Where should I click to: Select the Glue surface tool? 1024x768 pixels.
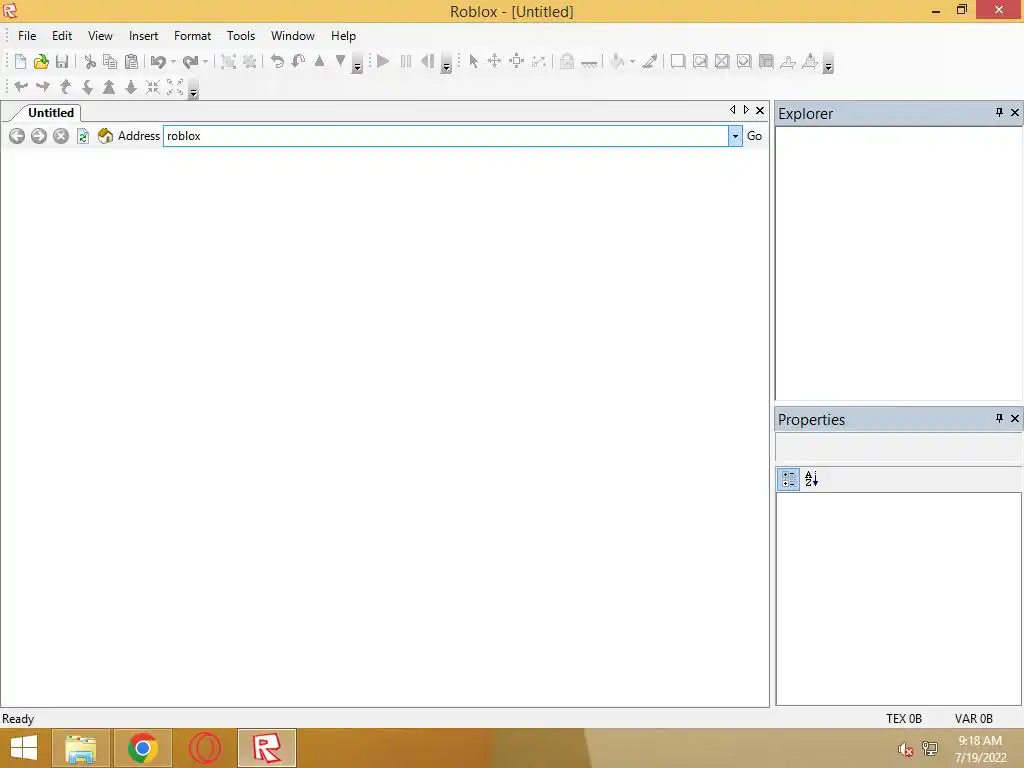click(700, 61)
